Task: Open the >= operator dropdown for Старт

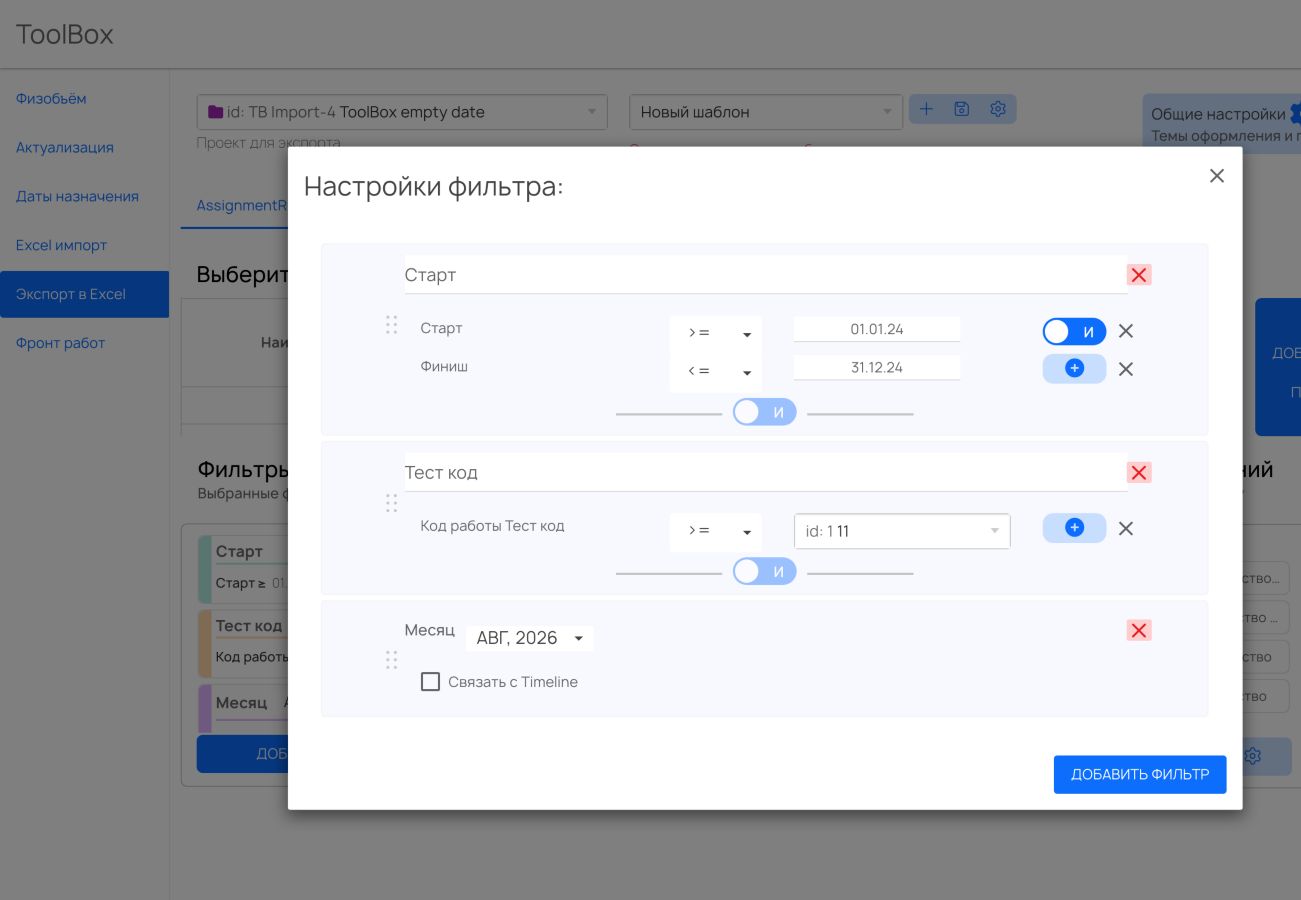Action: pyautogui.click(x=716, y=333)
